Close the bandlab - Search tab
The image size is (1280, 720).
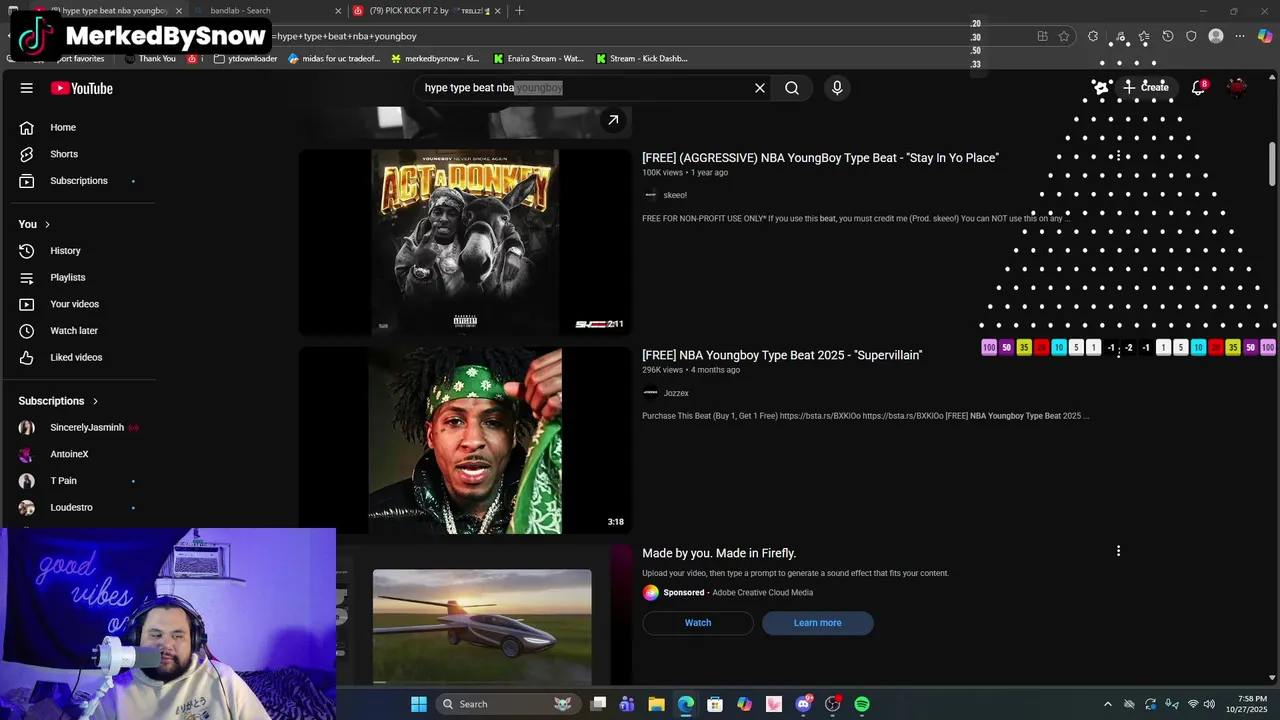[337, 11]
